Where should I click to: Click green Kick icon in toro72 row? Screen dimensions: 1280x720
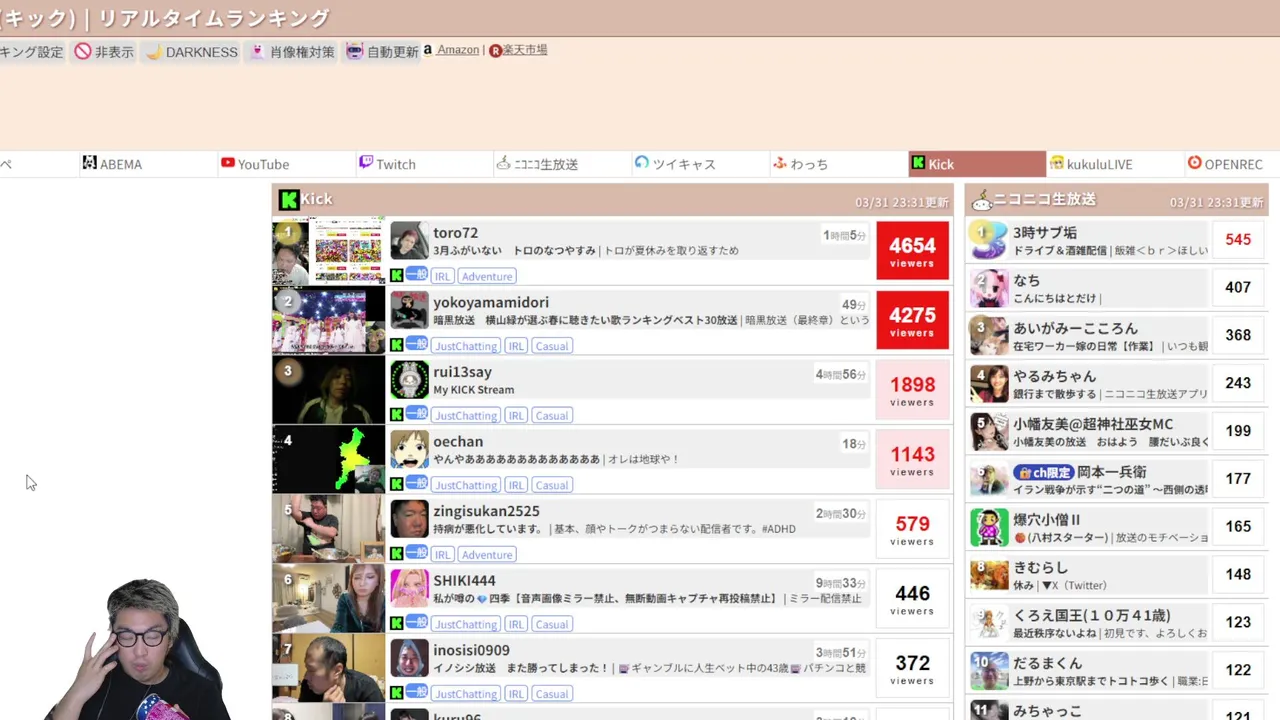[397, 275]
